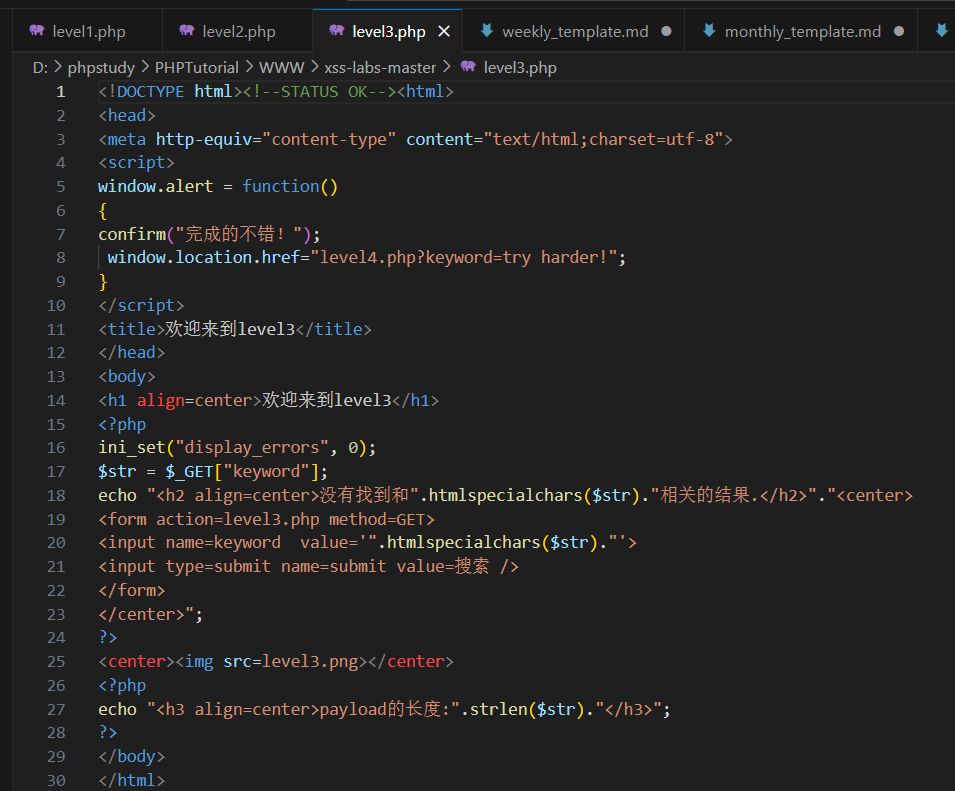Click markdown arrow icon on weekly_template.md tab
This screenshot has height=791, width=955.
point(487,30)
